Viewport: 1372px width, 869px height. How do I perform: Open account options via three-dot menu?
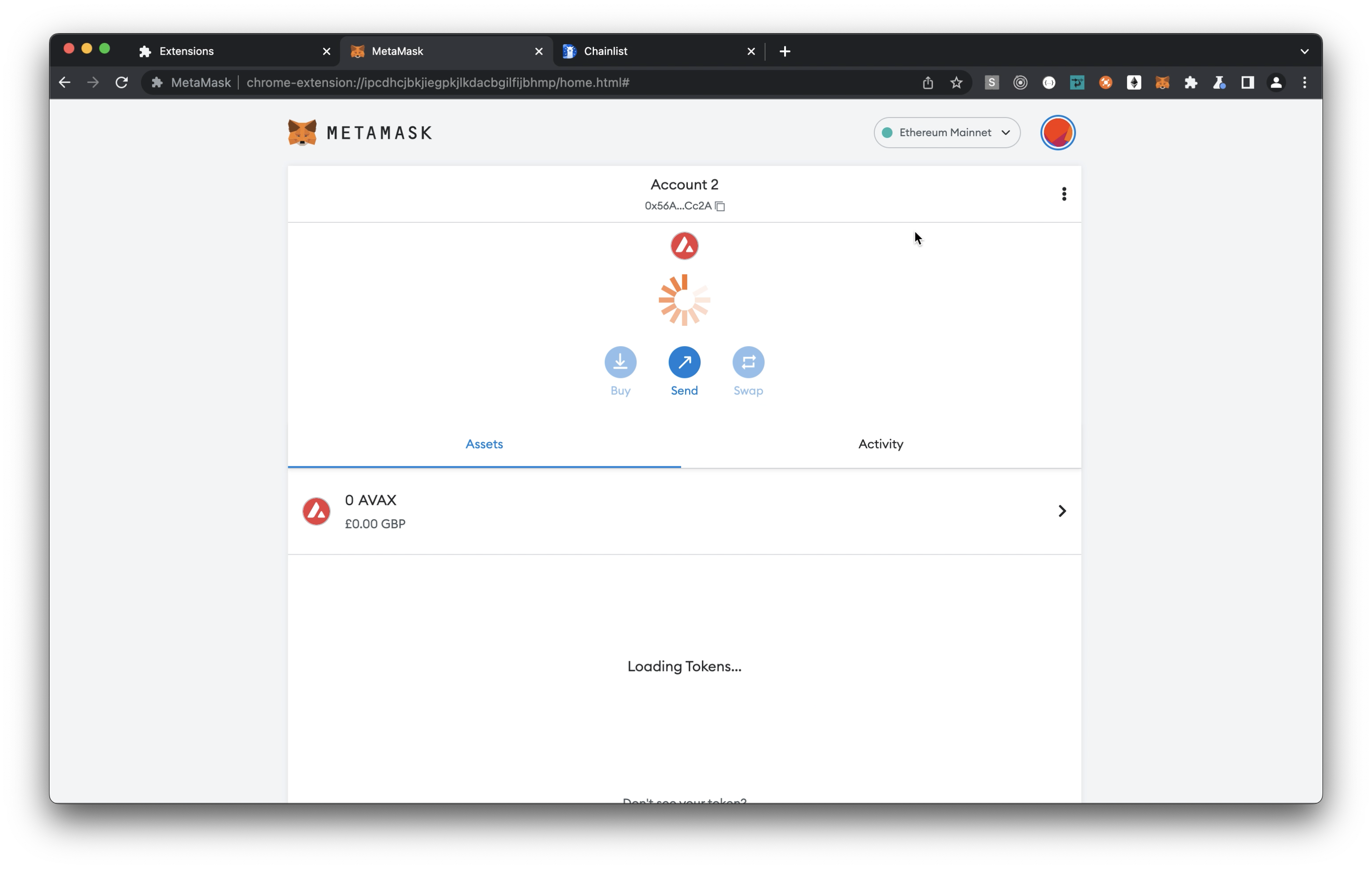pos(1064,194)
